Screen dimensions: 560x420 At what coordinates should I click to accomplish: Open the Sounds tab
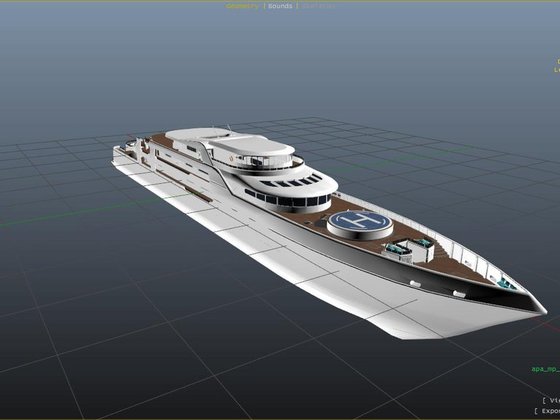[x=280, y=6]
